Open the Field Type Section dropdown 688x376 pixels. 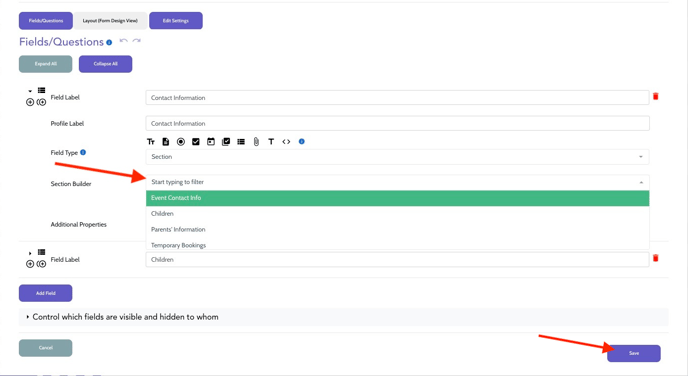397,157
